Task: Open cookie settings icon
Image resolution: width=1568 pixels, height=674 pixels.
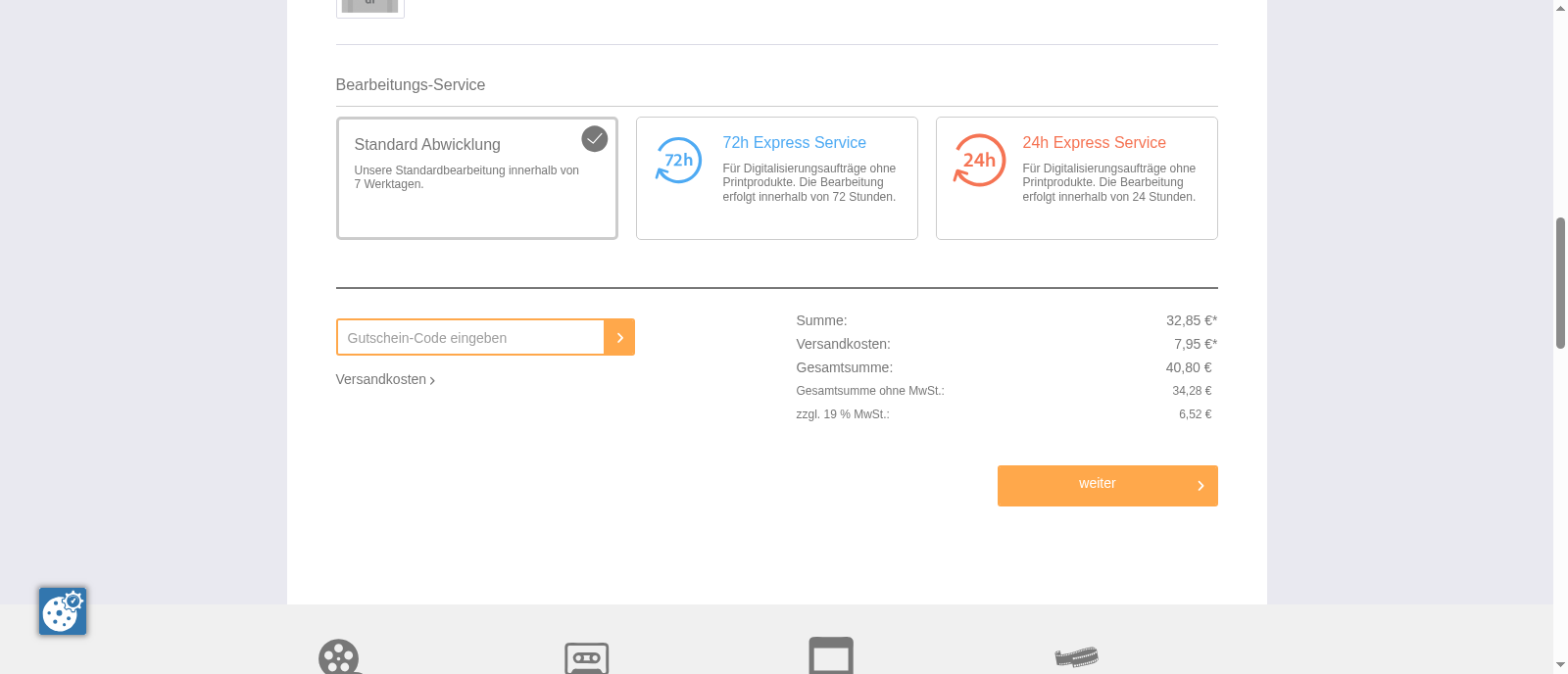Action: point(63,611)
